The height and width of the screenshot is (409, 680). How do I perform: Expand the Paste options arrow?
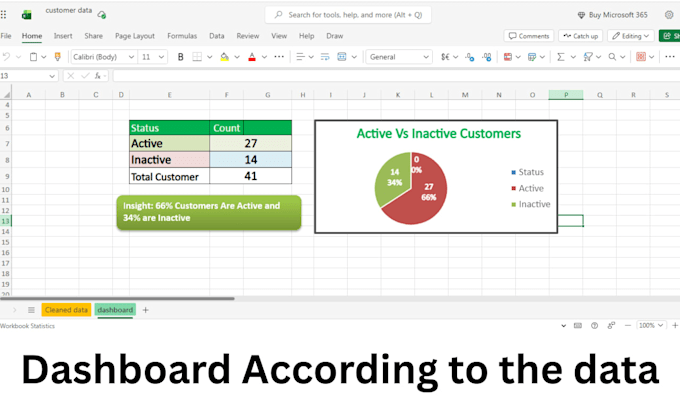point(44,57)
